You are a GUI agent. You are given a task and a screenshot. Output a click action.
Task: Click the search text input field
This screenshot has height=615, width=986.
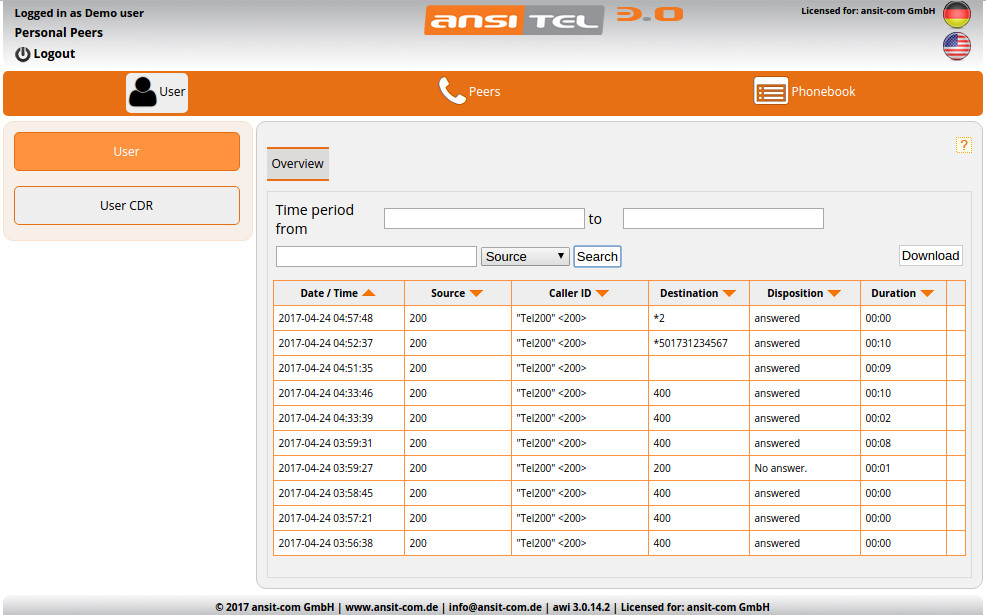click(x=376, y=257)
